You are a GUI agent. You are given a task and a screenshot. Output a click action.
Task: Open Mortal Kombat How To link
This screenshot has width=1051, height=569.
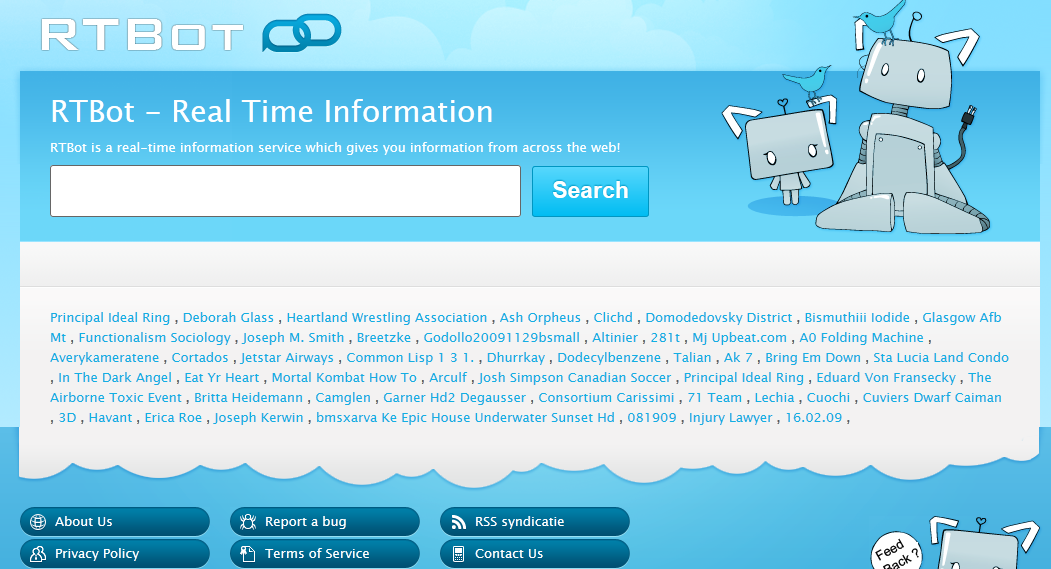345,378
